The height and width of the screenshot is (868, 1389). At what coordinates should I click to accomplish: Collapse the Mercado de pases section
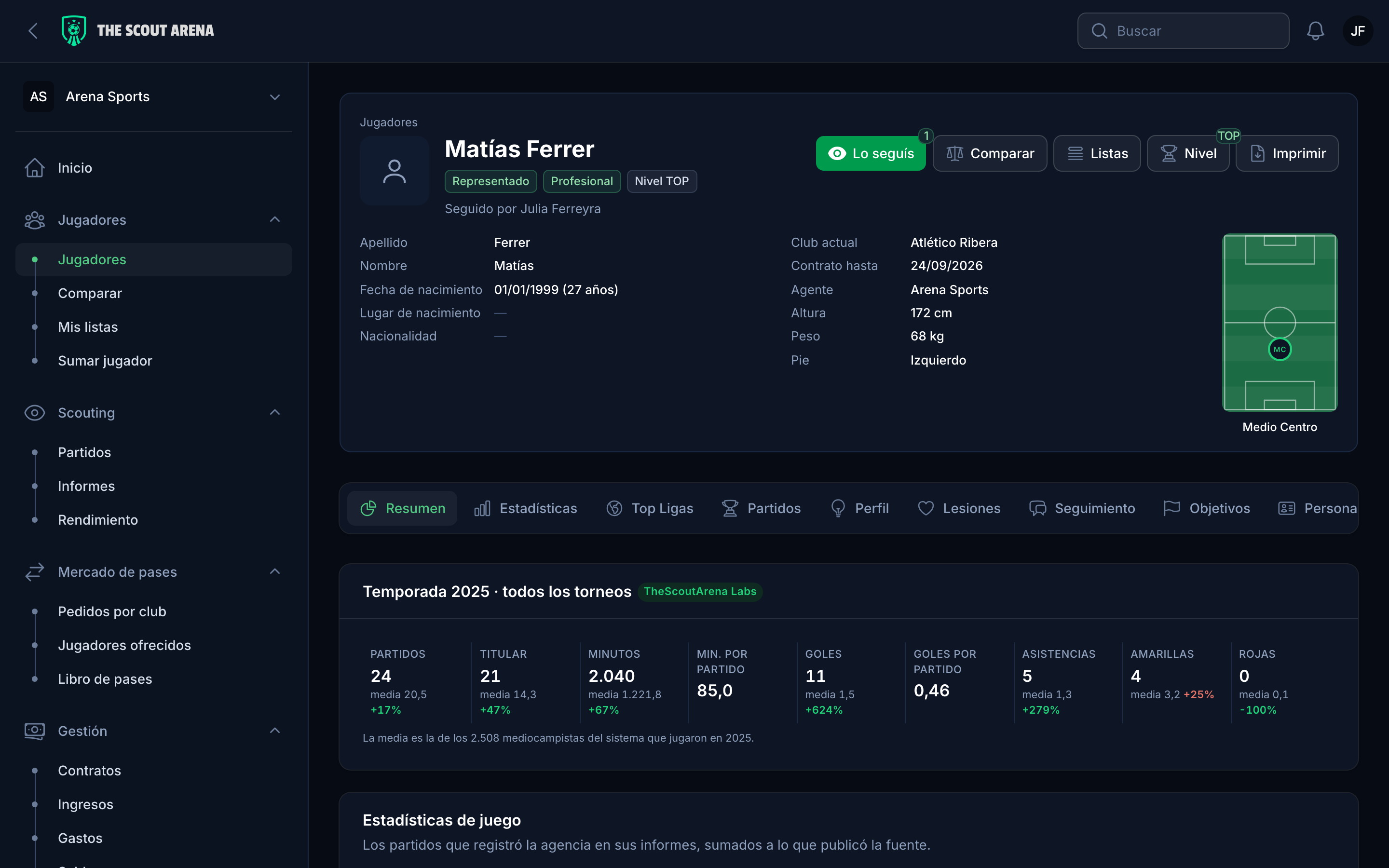tap(275, 572)
